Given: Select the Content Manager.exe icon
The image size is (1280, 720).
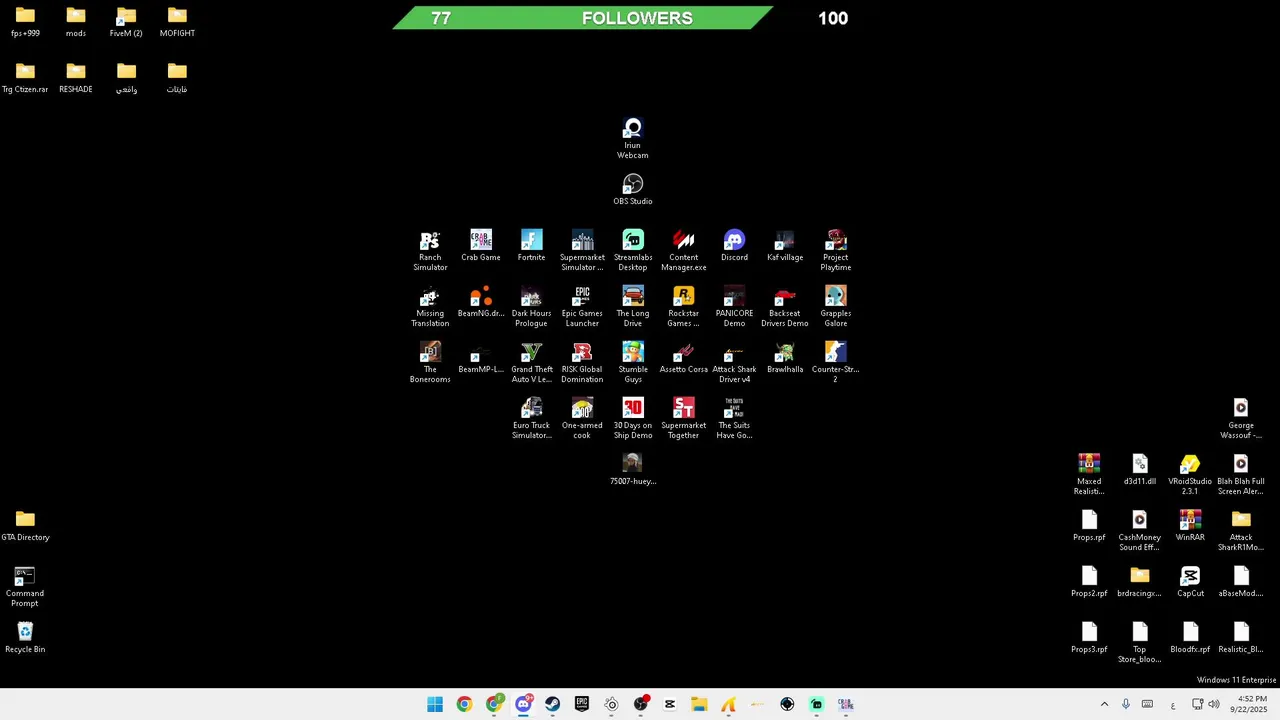Looking at the screenshot, I should coord(684,250).
